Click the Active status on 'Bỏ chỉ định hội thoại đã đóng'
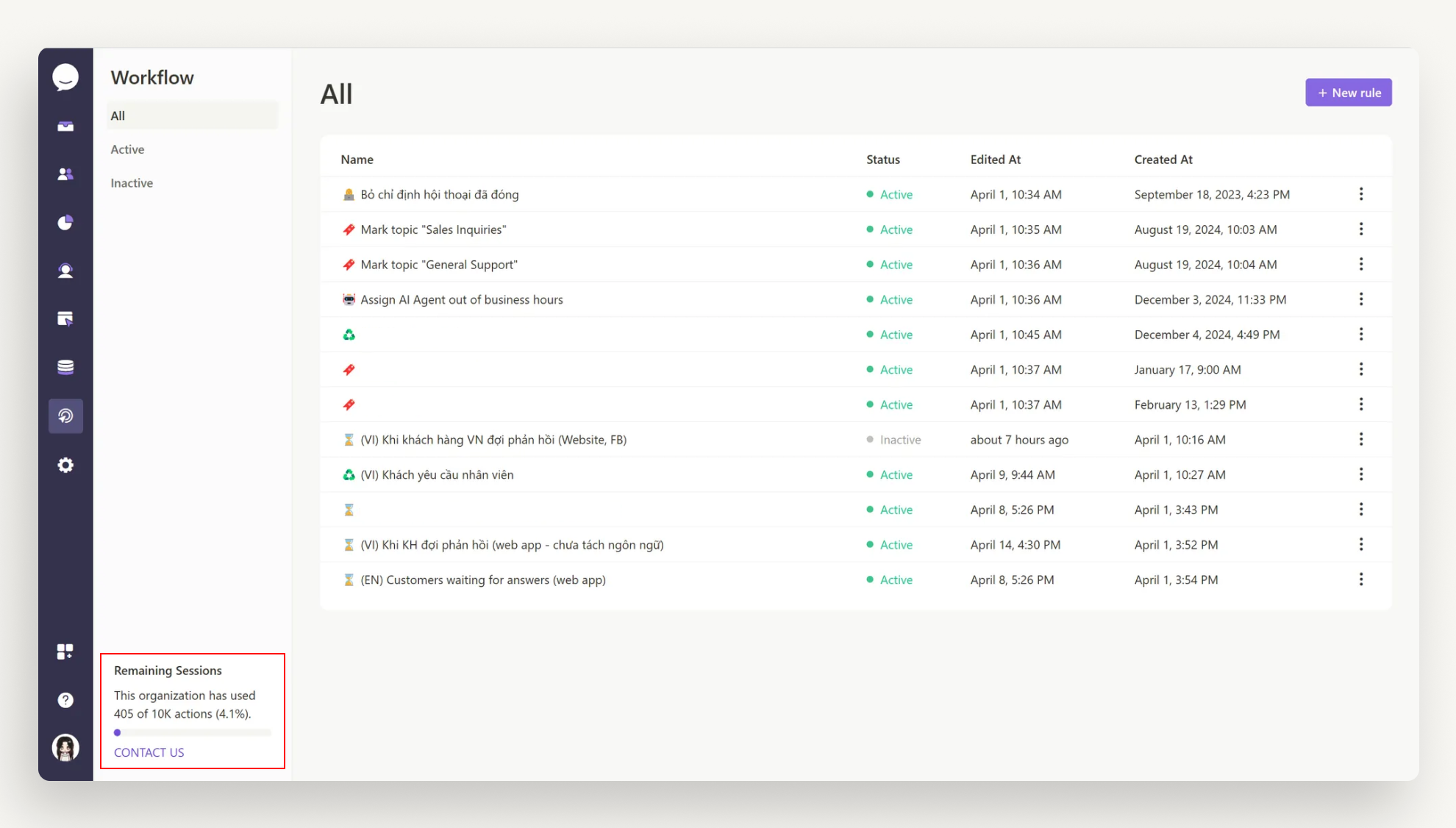This screenshot has height=828, width=1456. click(896, 194)
